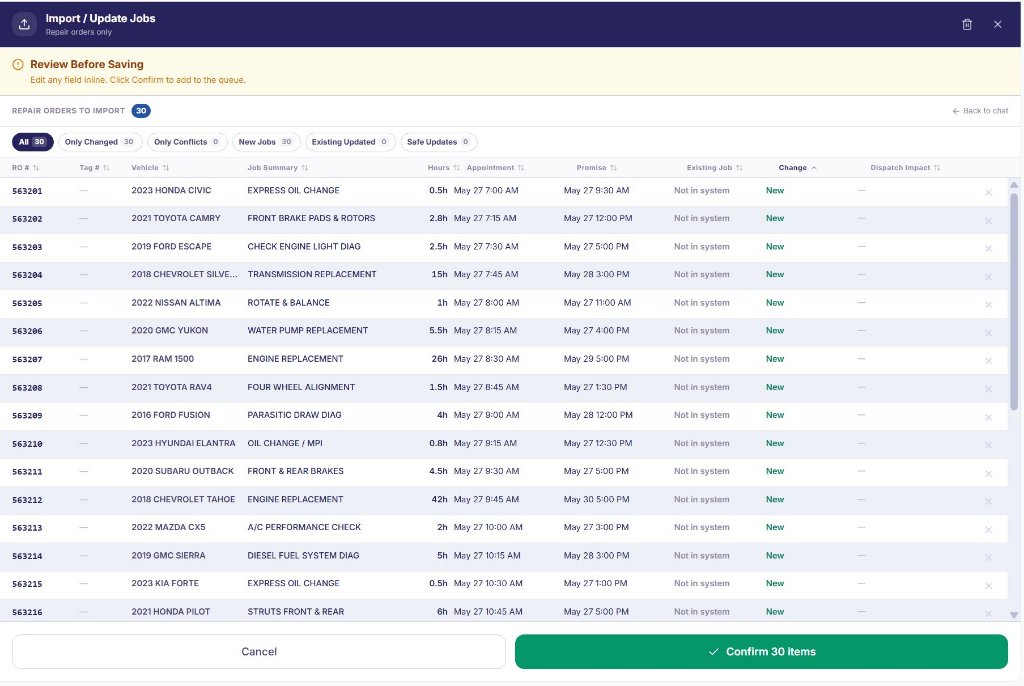Image resolution: width=1024 pixels, height=686 pixels.
Task: Click RO number 563201
Action: (27, 191)
